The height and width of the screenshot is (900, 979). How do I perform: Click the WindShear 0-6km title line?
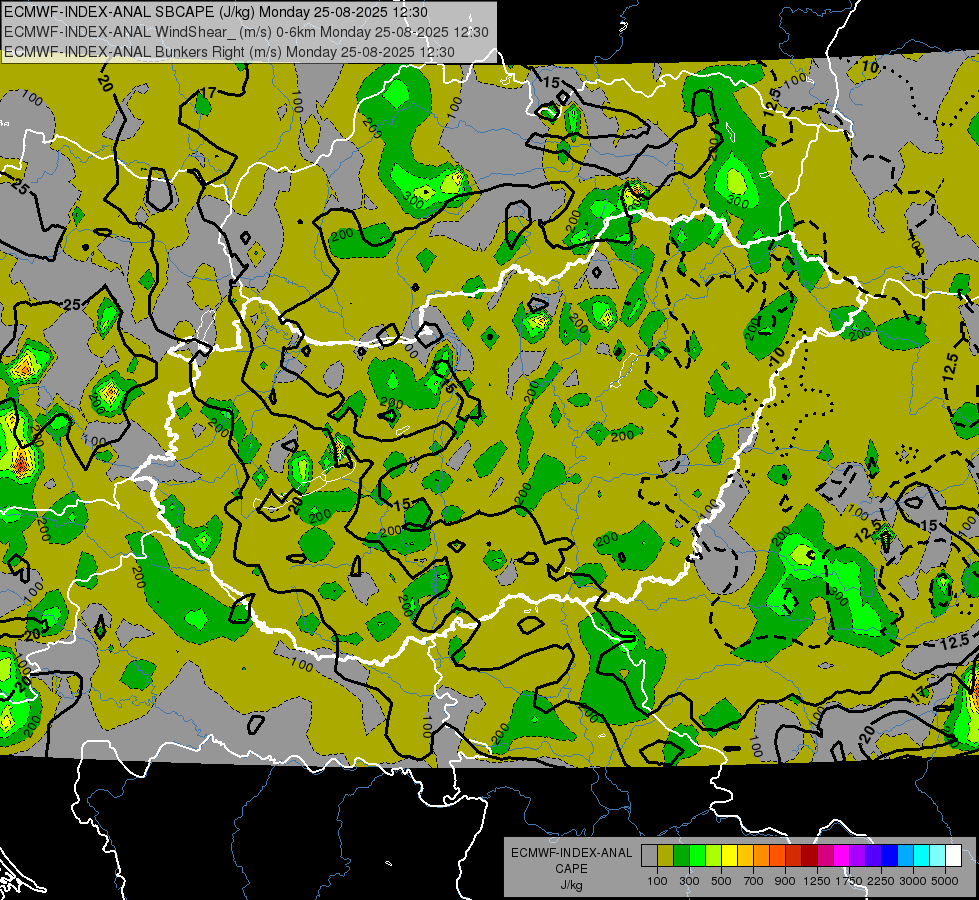click(x=246, y=32)
